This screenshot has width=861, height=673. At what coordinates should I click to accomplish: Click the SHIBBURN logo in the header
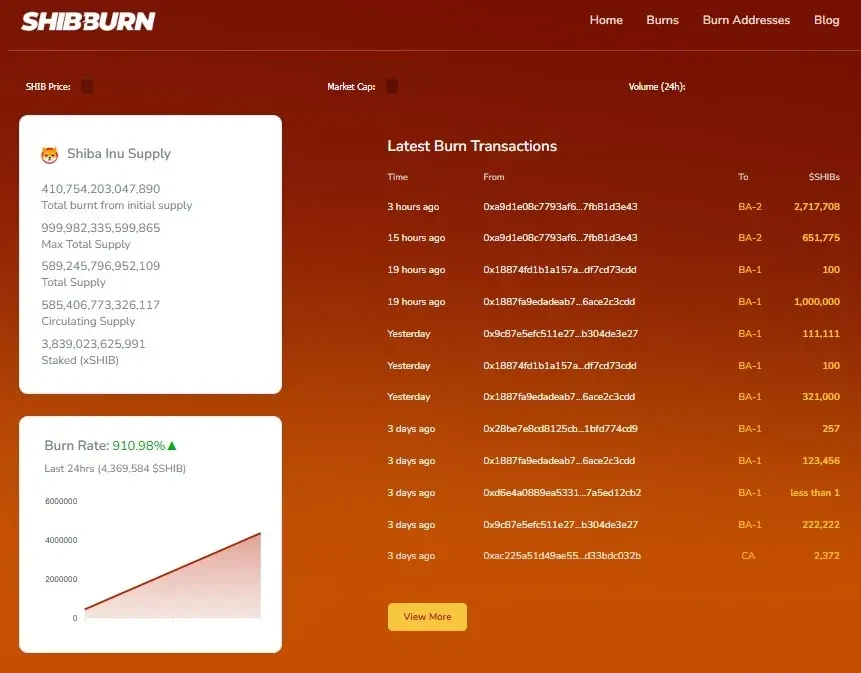88,20
